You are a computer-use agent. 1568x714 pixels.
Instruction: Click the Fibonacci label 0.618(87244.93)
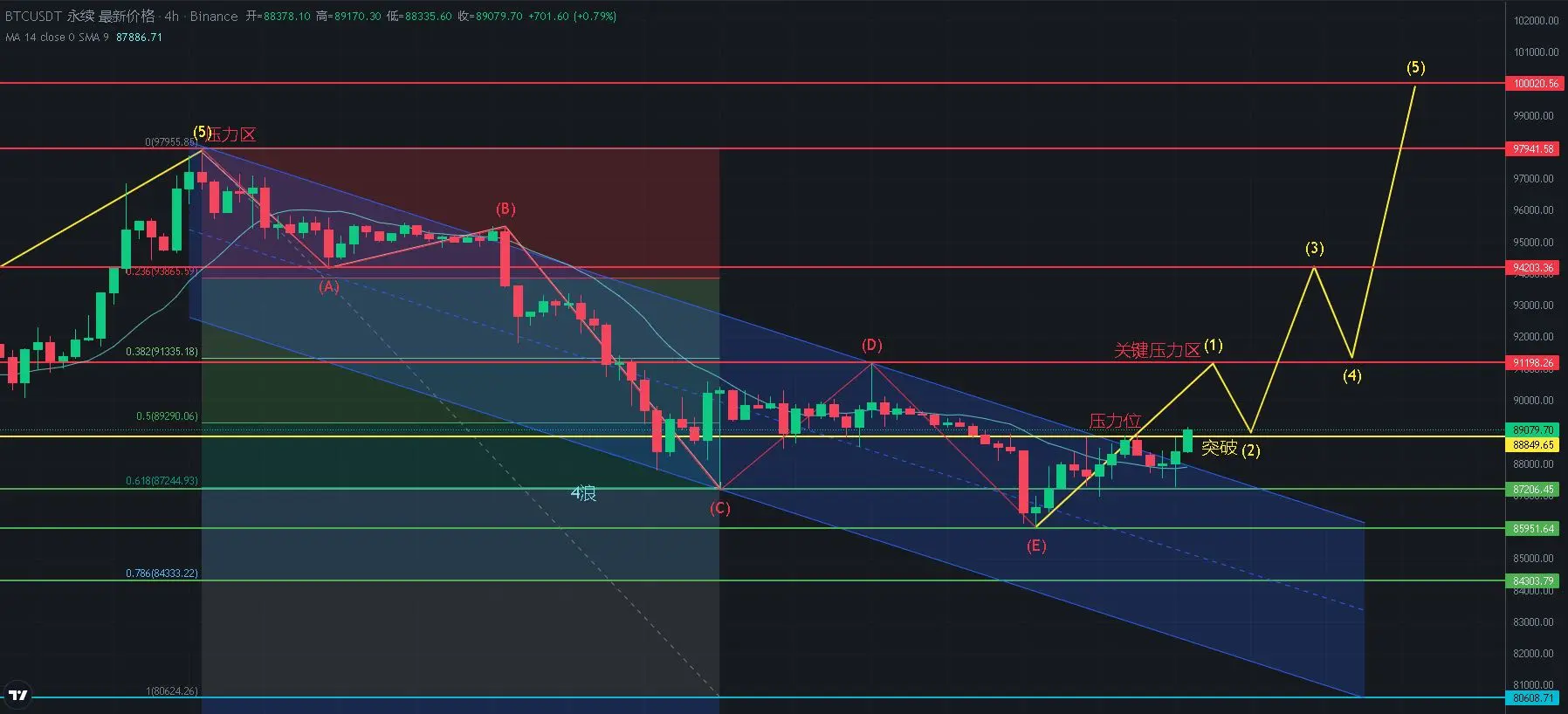click(162, 481)
